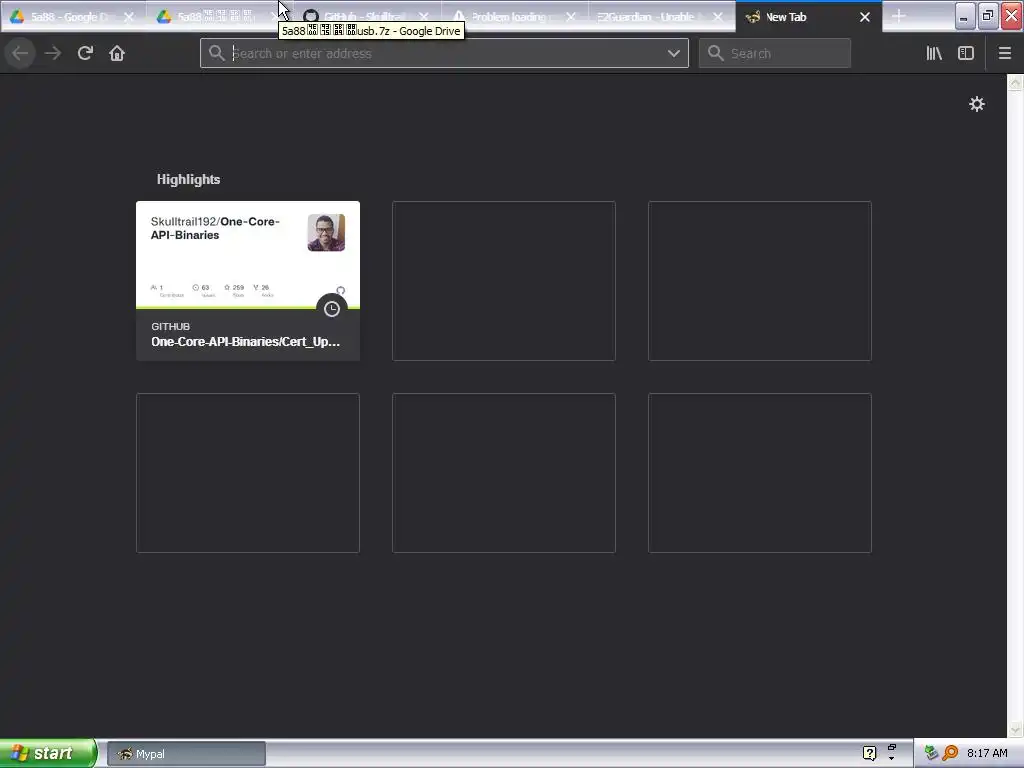Close the E2Guardian tab
This screenshot has width=1024, height=768.
pyautogui.click(x=718, y=17)
